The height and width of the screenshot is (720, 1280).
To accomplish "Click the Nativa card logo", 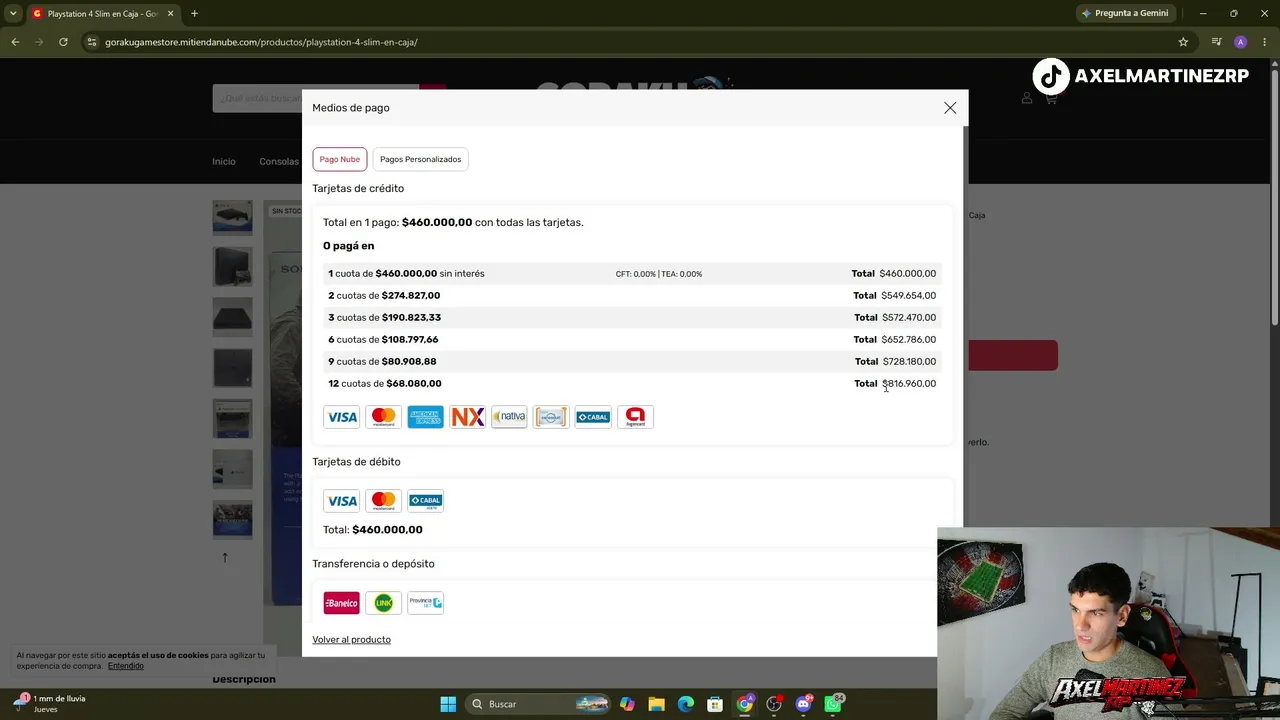I will pyautogui.click(x=509, y=417).
